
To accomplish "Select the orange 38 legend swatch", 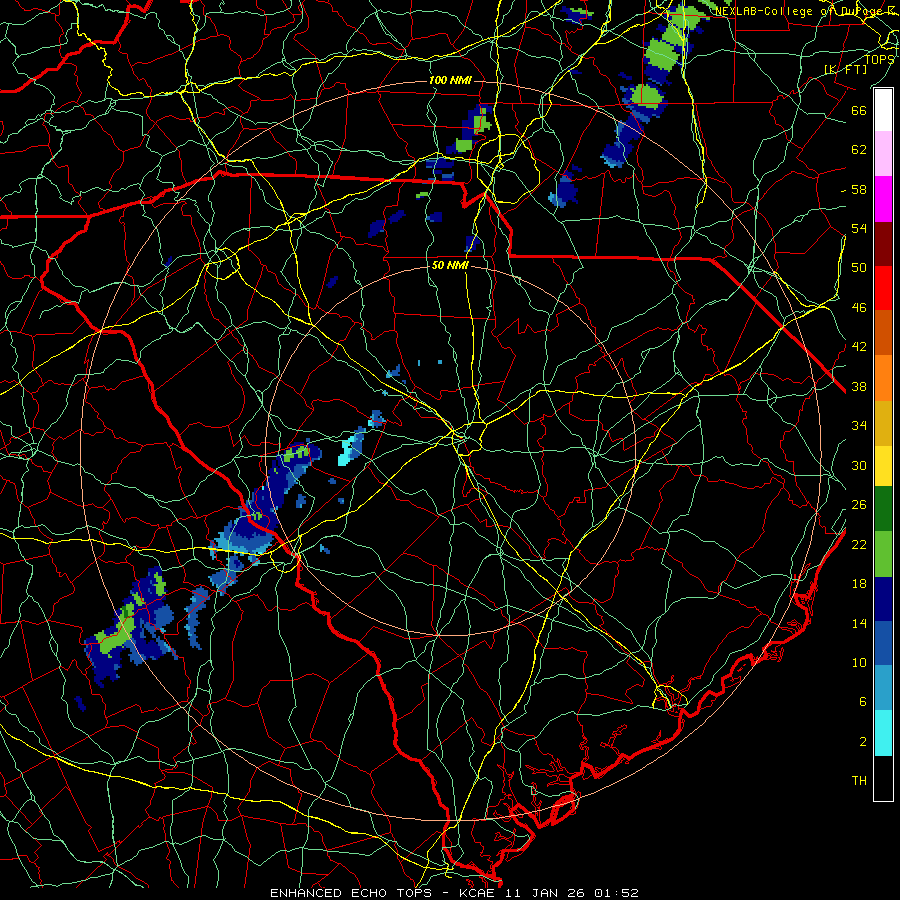I will (x=883, y=378).
